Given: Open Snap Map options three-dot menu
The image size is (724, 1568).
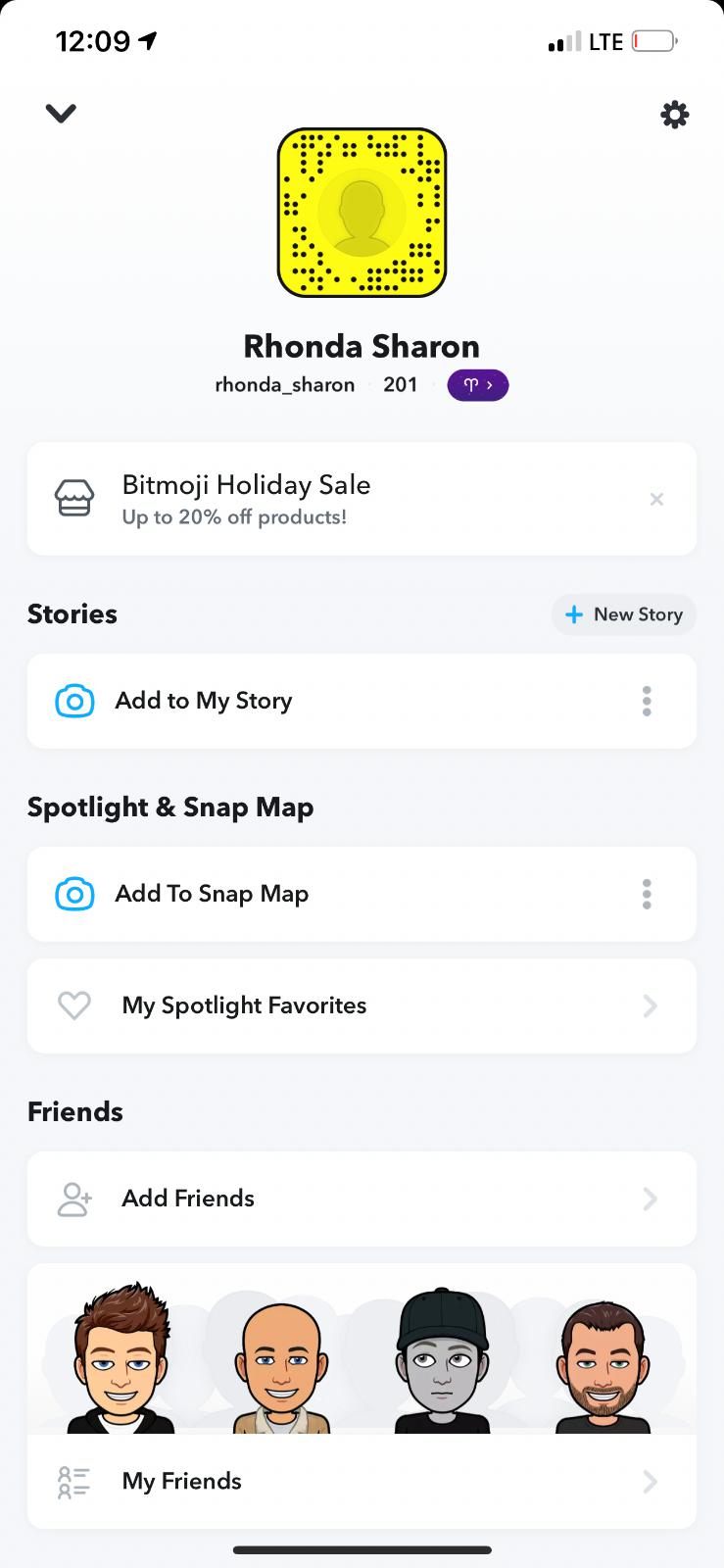Looking at the screenshot, I should tap(647, 894).
